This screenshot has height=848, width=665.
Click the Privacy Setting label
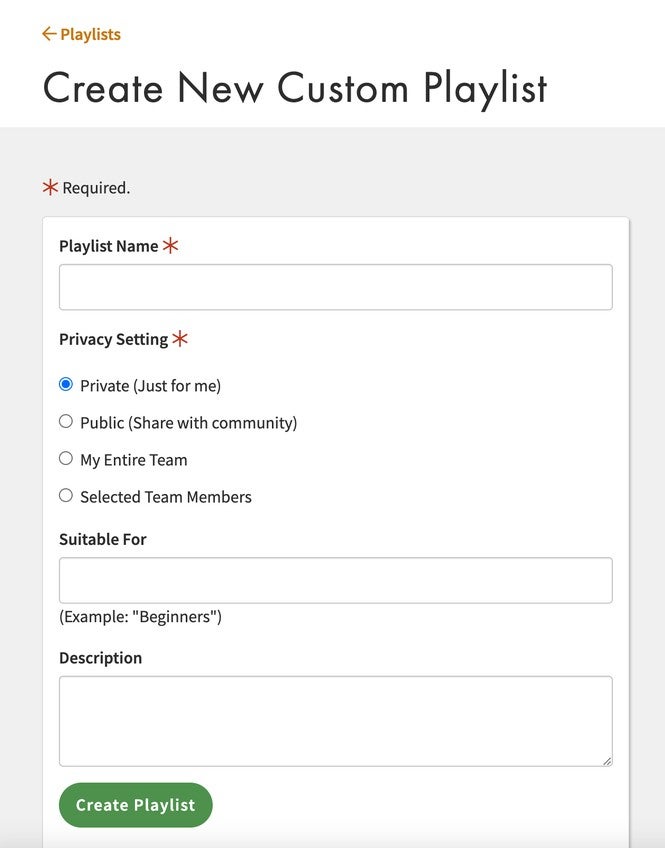click(113, 339)
